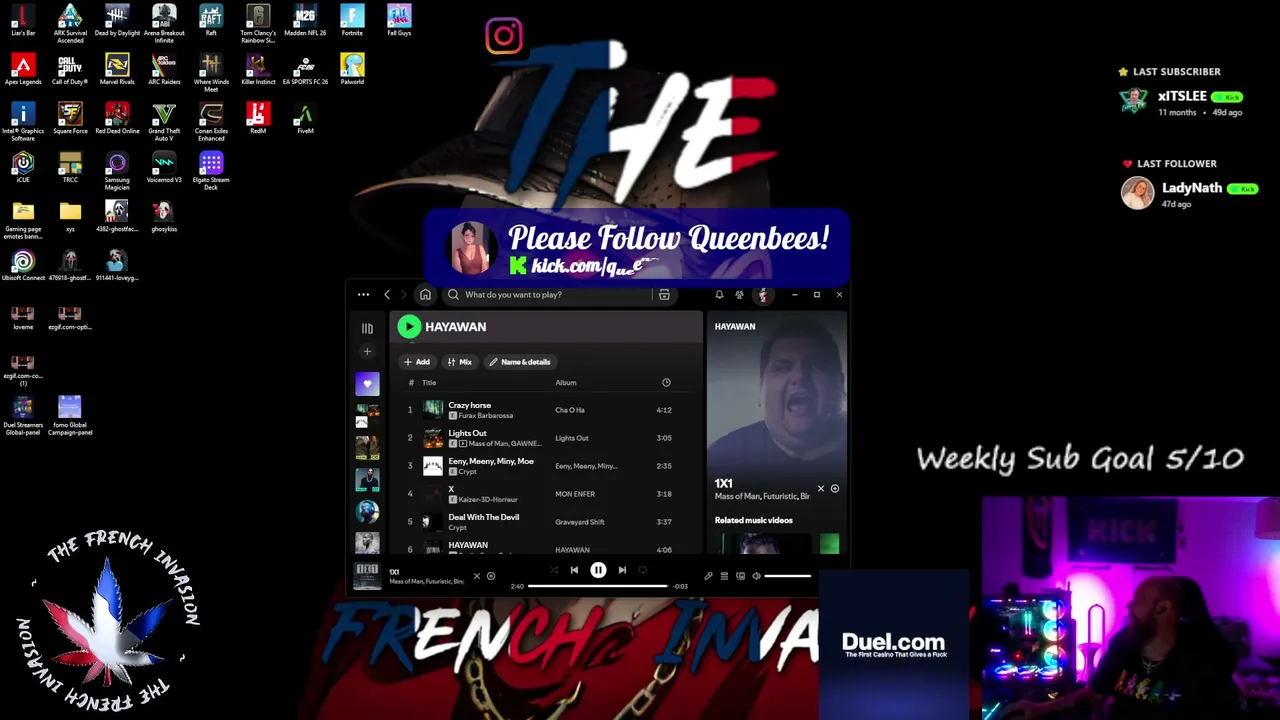Open the iCUE desktop shortcut

(x=22, y=168)
